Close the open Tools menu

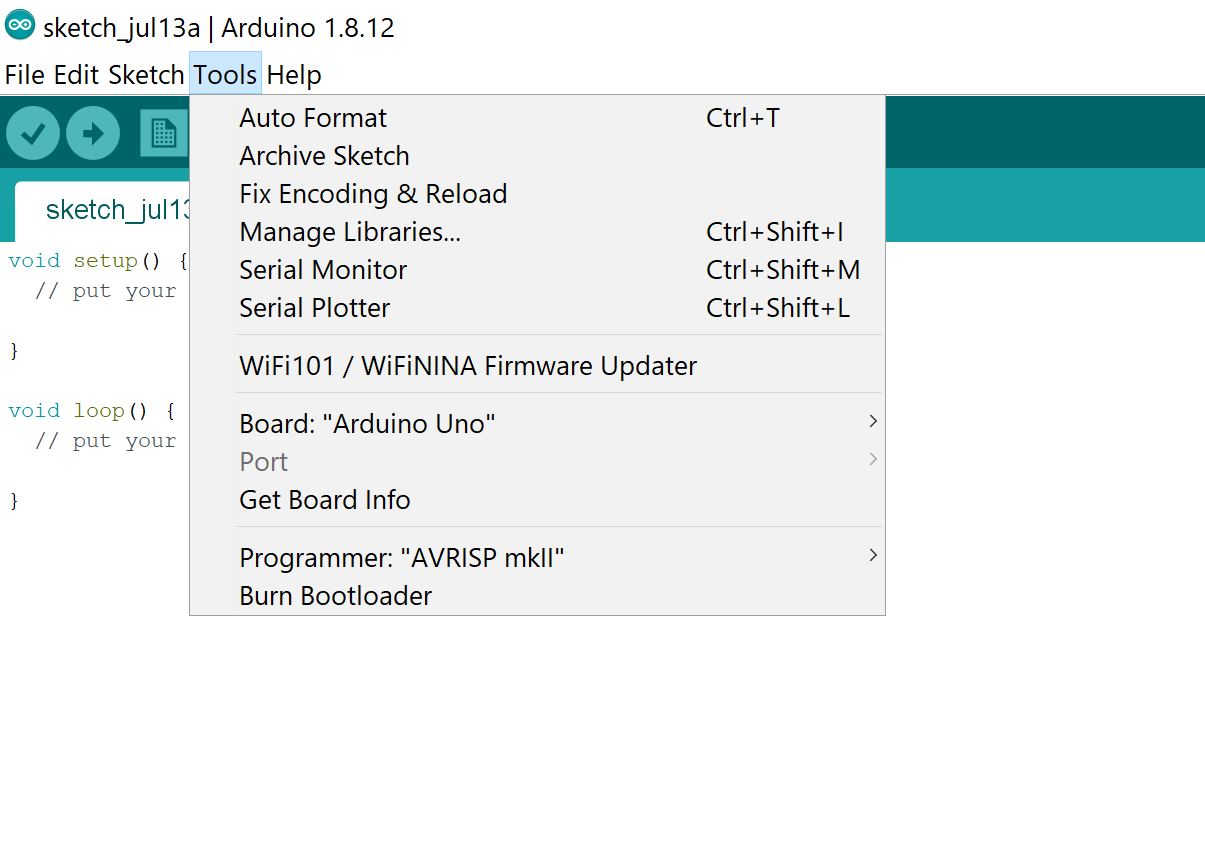click(225, 75)
